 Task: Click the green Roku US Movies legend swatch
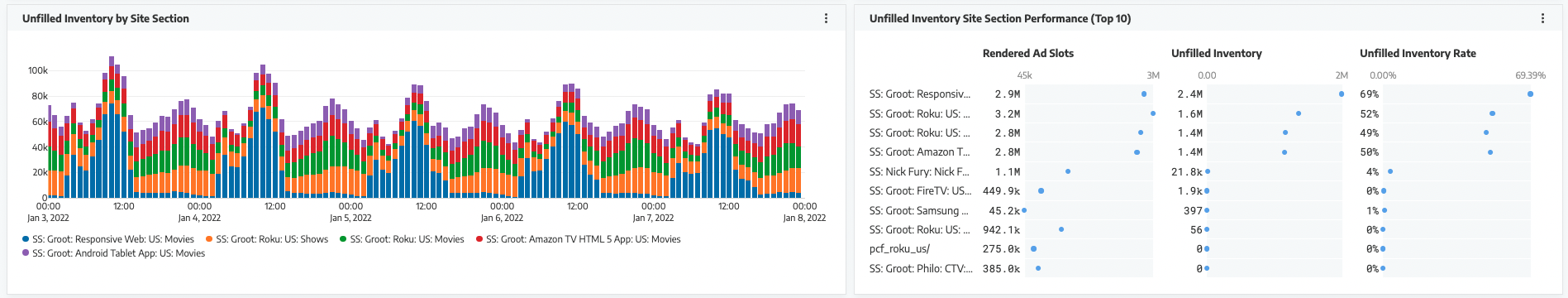tap(343, 239)
